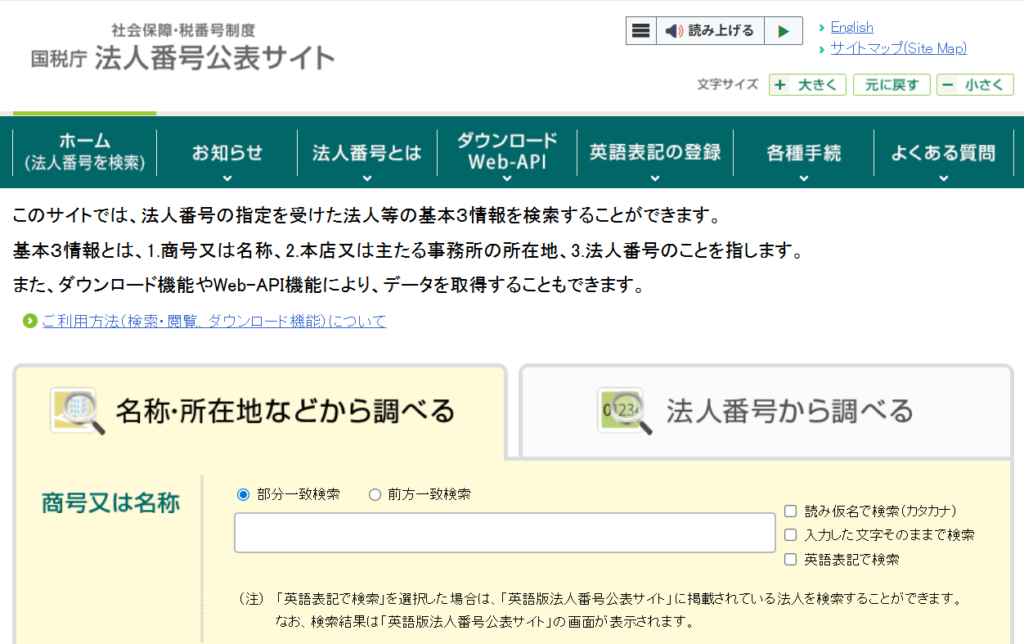Reset text size with 元に戻す
1024x644 pixels.
pos(891,85)
